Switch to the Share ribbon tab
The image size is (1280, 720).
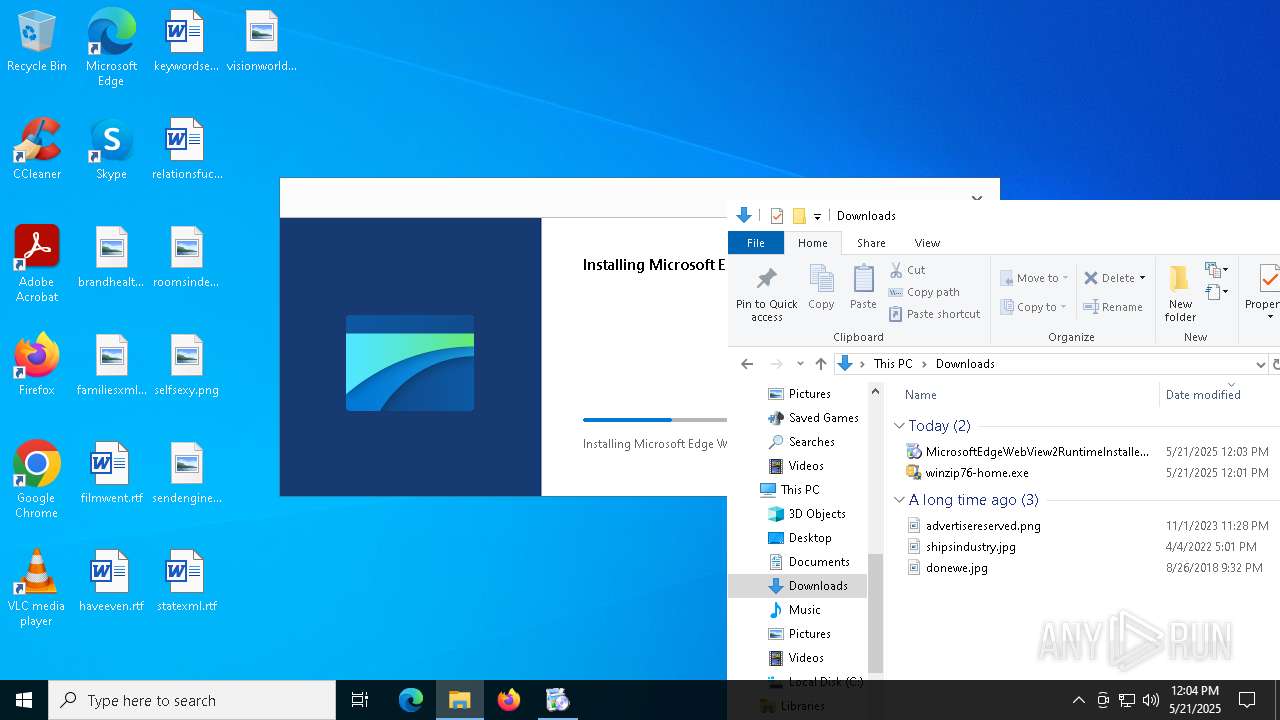(871, 243)
